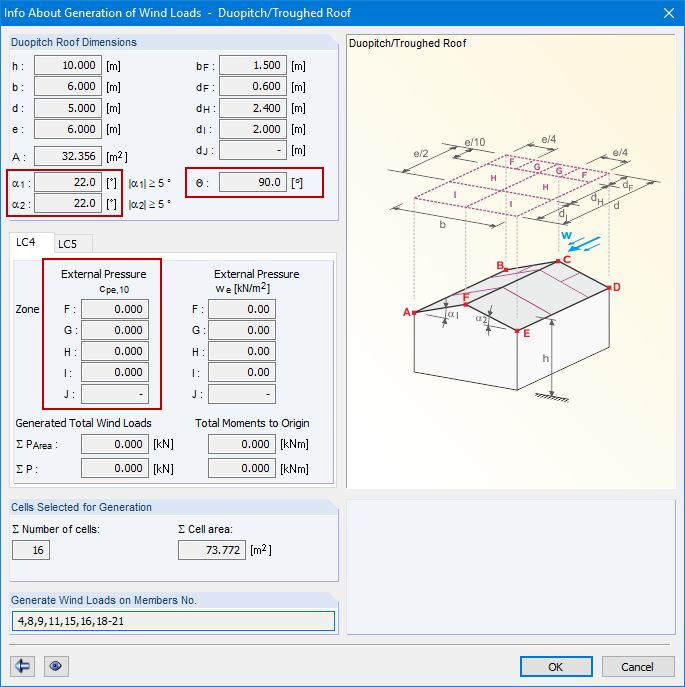Click the Σ P load field
The width and height of the screenshot is (685, 687).
[115, 468]
